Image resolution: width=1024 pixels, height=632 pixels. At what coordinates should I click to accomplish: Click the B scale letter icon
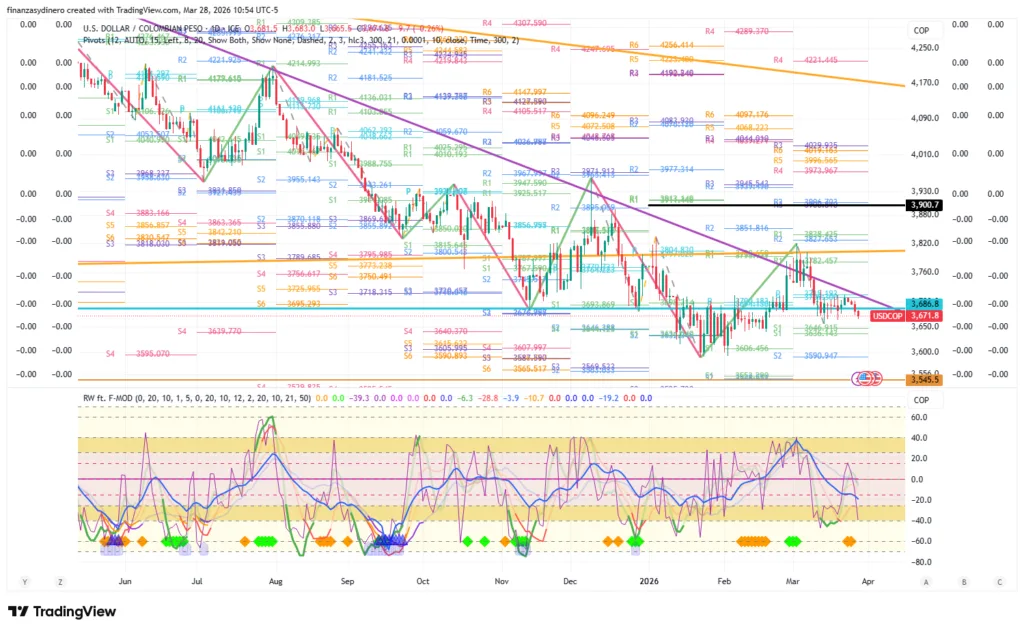point(963,581)
